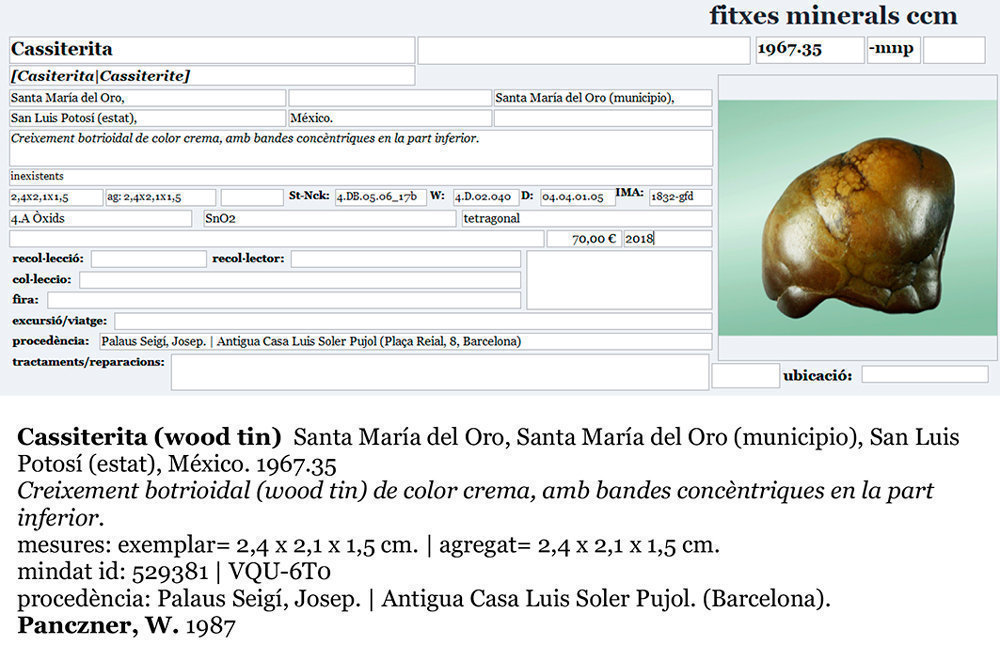Click the 'mesures: exemplar=' line
1000x645 pixels.
368,545
